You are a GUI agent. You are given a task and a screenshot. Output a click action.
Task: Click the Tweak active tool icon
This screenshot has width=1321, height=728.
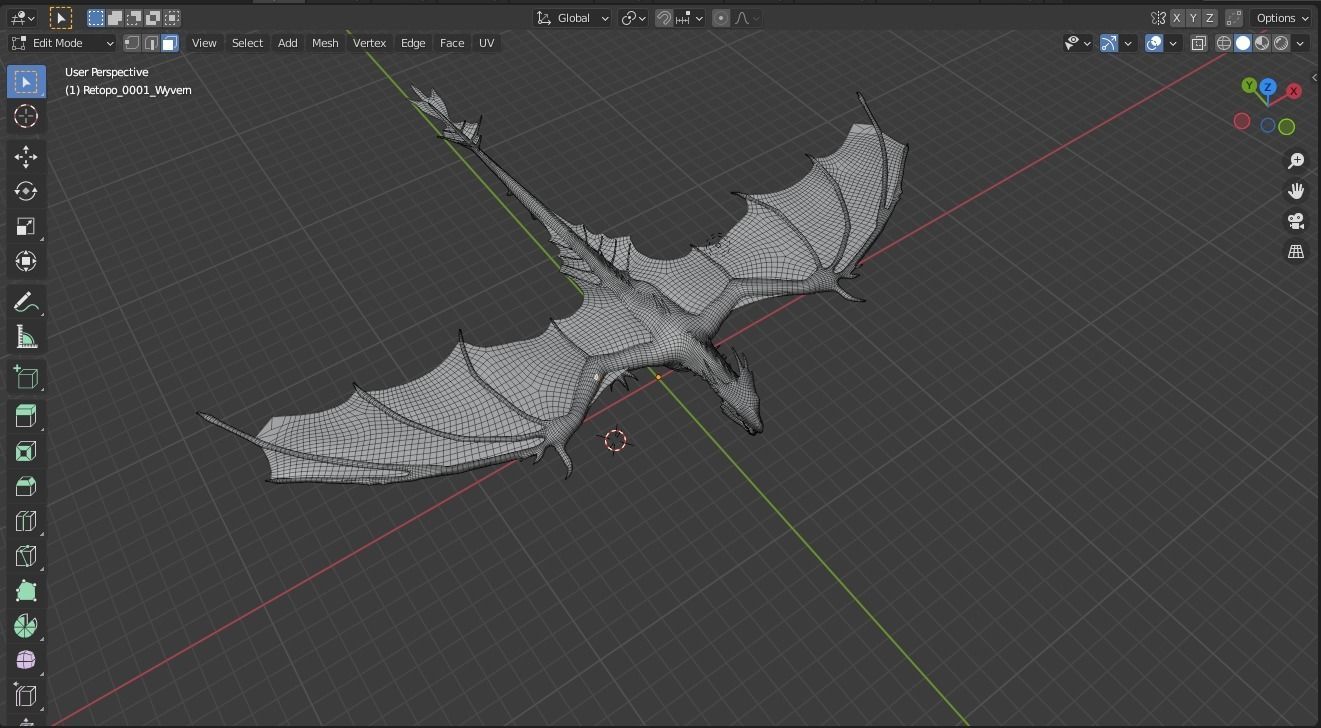coord(60,18)
